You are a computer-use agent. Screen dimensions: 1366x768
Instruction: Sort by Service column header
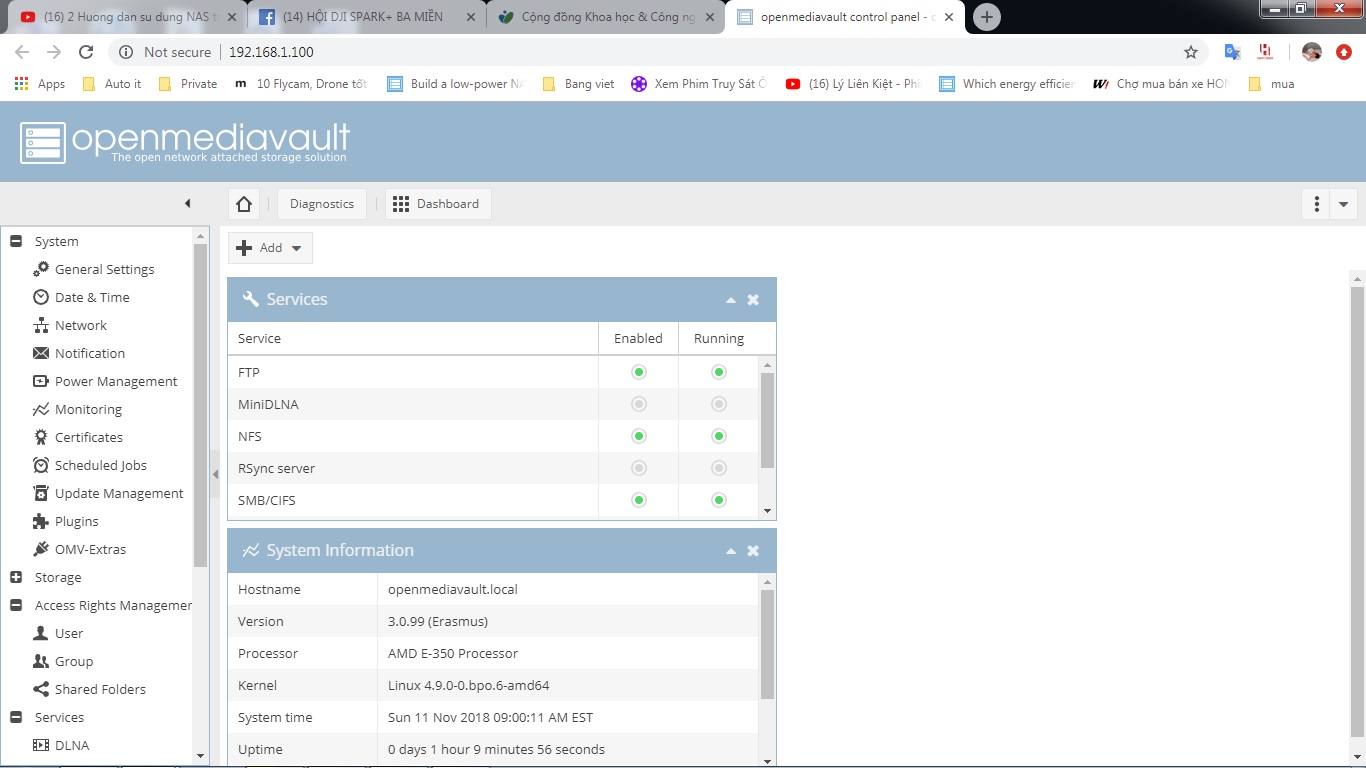pos(413,339)
